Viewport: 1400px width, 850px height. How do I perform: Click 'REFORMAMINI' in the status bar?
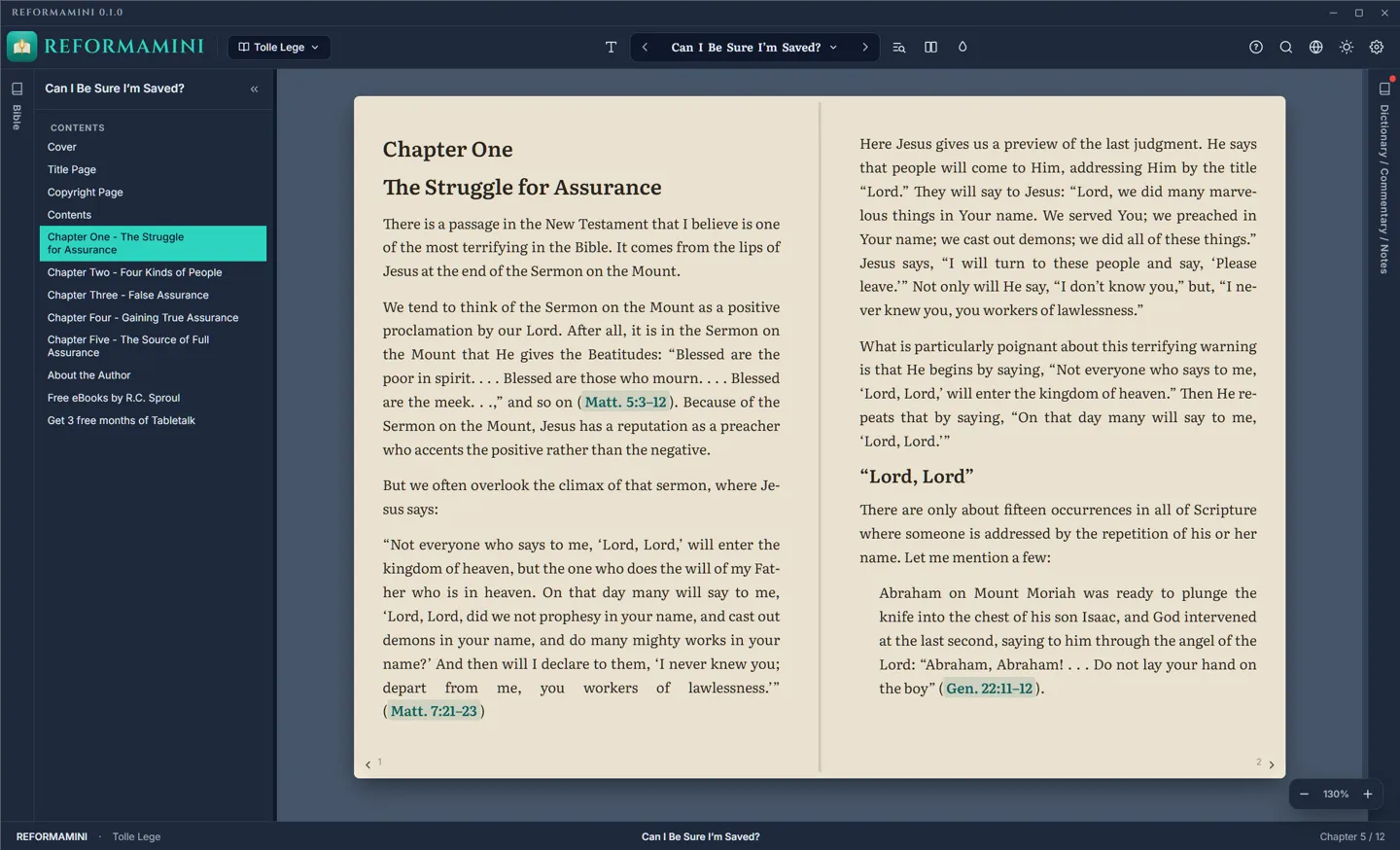pos(52,836)
